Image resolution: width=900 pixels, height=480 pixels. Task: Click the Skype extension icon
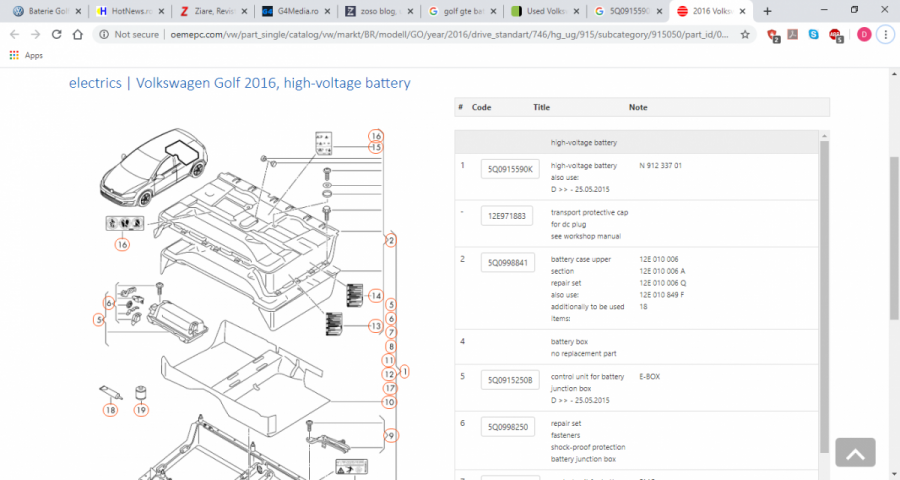pos(815,34)
